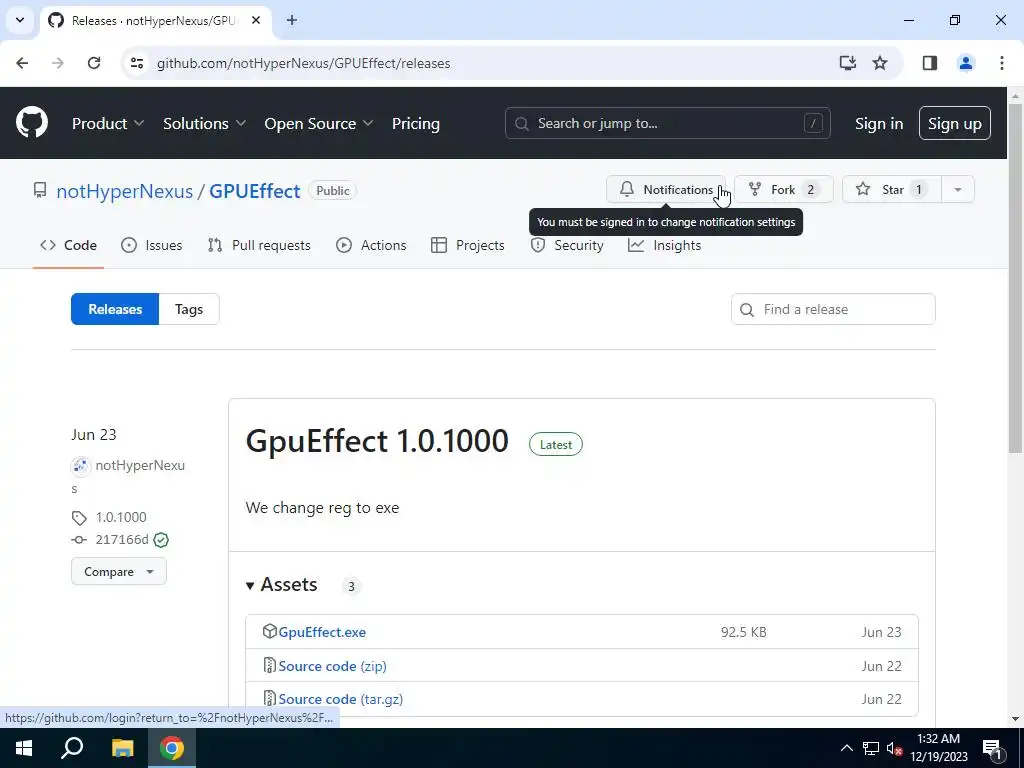Download GpuEffect.exe asset

tap(322, 632)
